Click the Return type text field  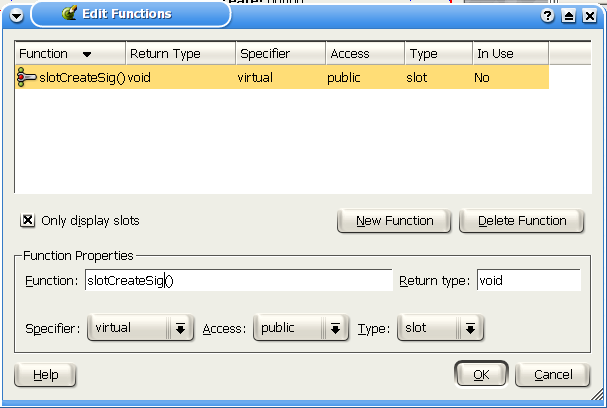(527, 281)
